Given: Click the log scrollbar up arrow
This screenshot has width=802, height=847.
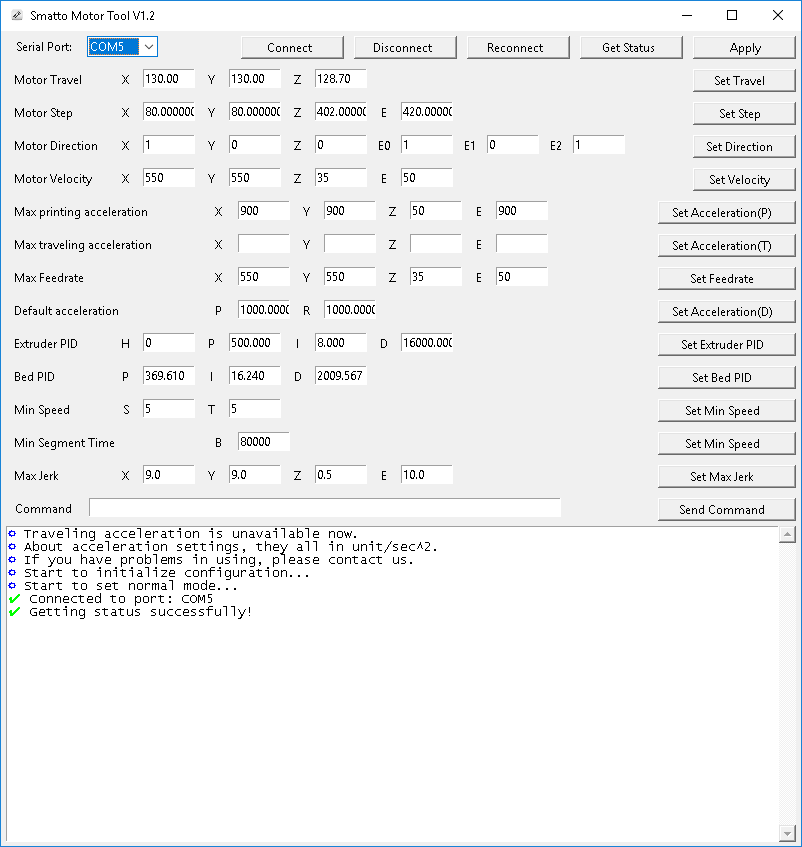Looking at the screenshot, I should [x=787, y=535].
